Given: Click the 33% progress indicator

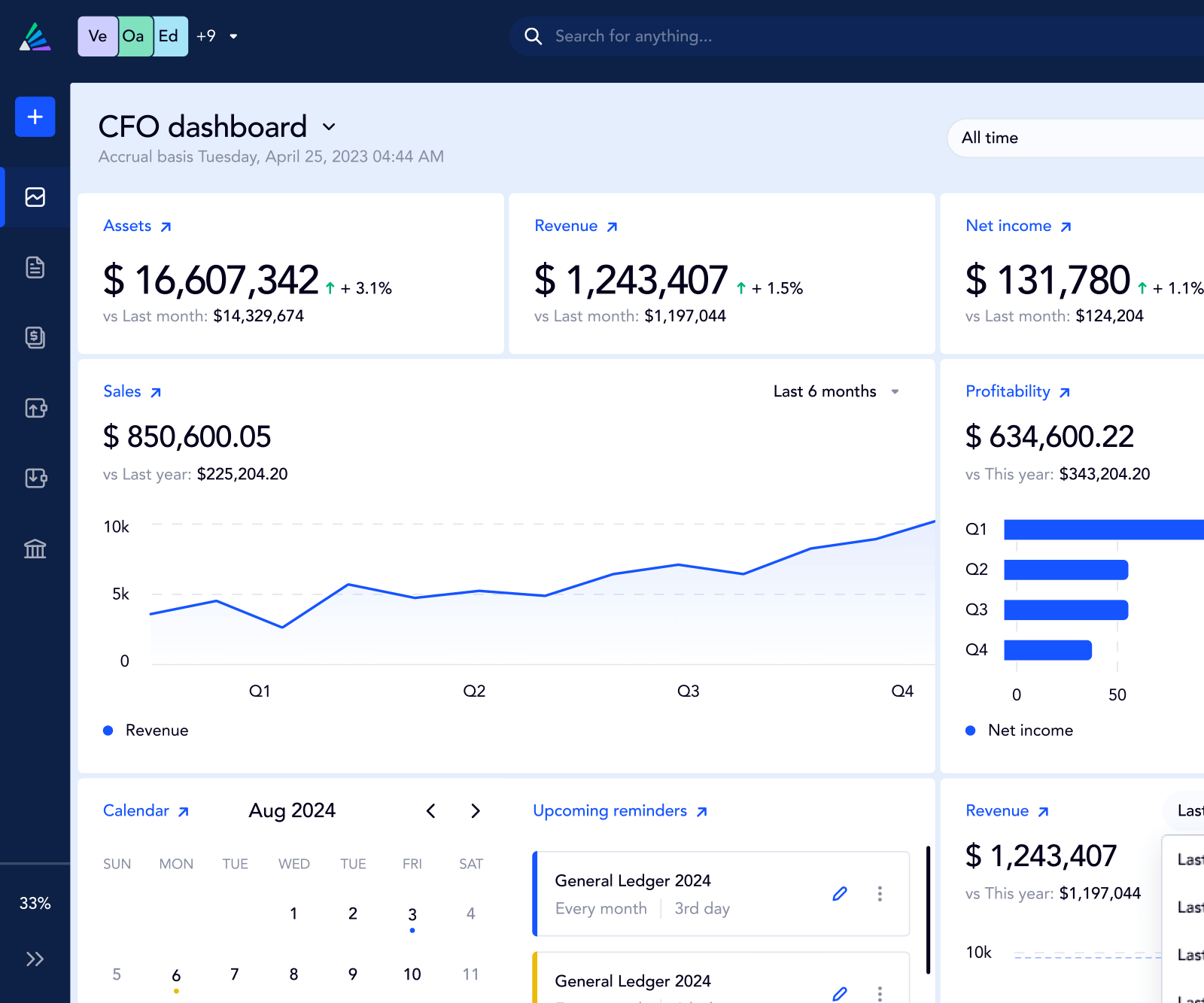Looking at the screenshot, I should (x=35, y=903).
